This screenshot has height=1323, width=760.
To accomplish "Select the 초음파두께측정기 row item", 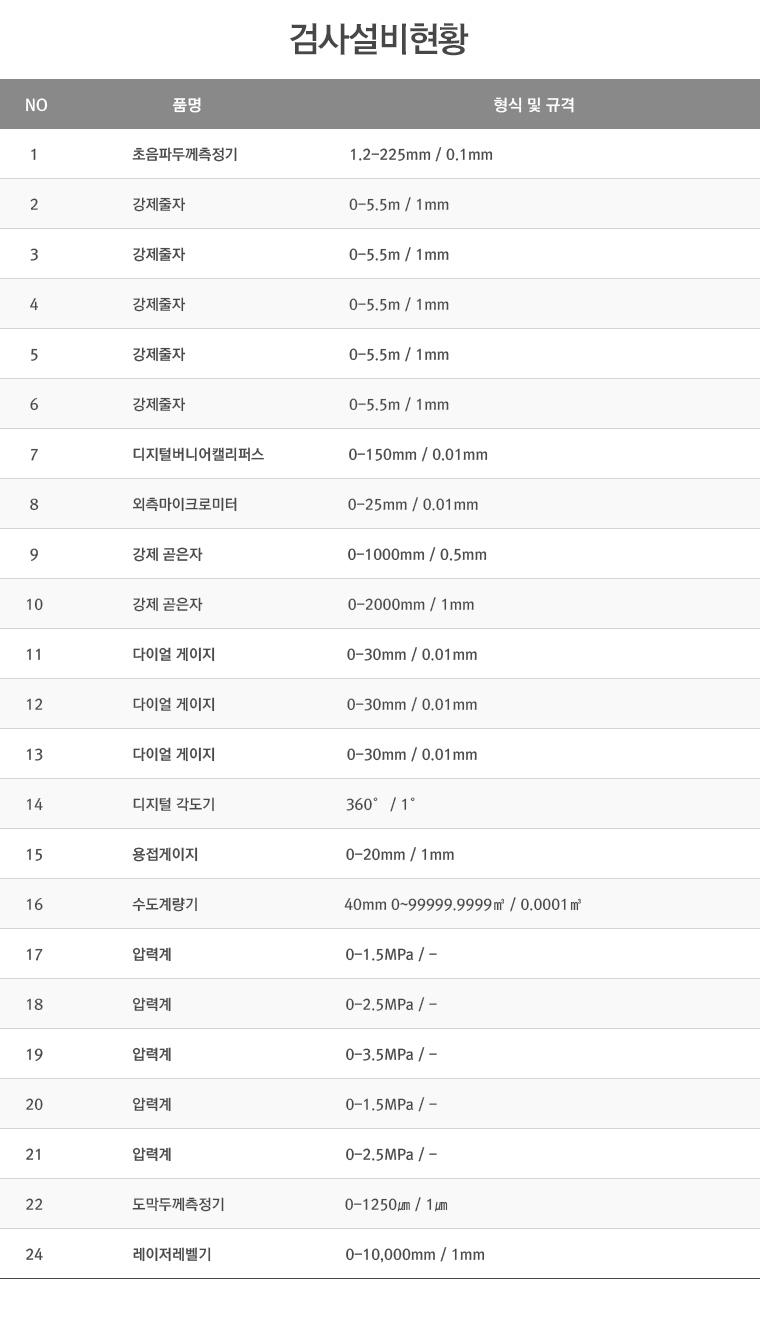I will [185, 154].
